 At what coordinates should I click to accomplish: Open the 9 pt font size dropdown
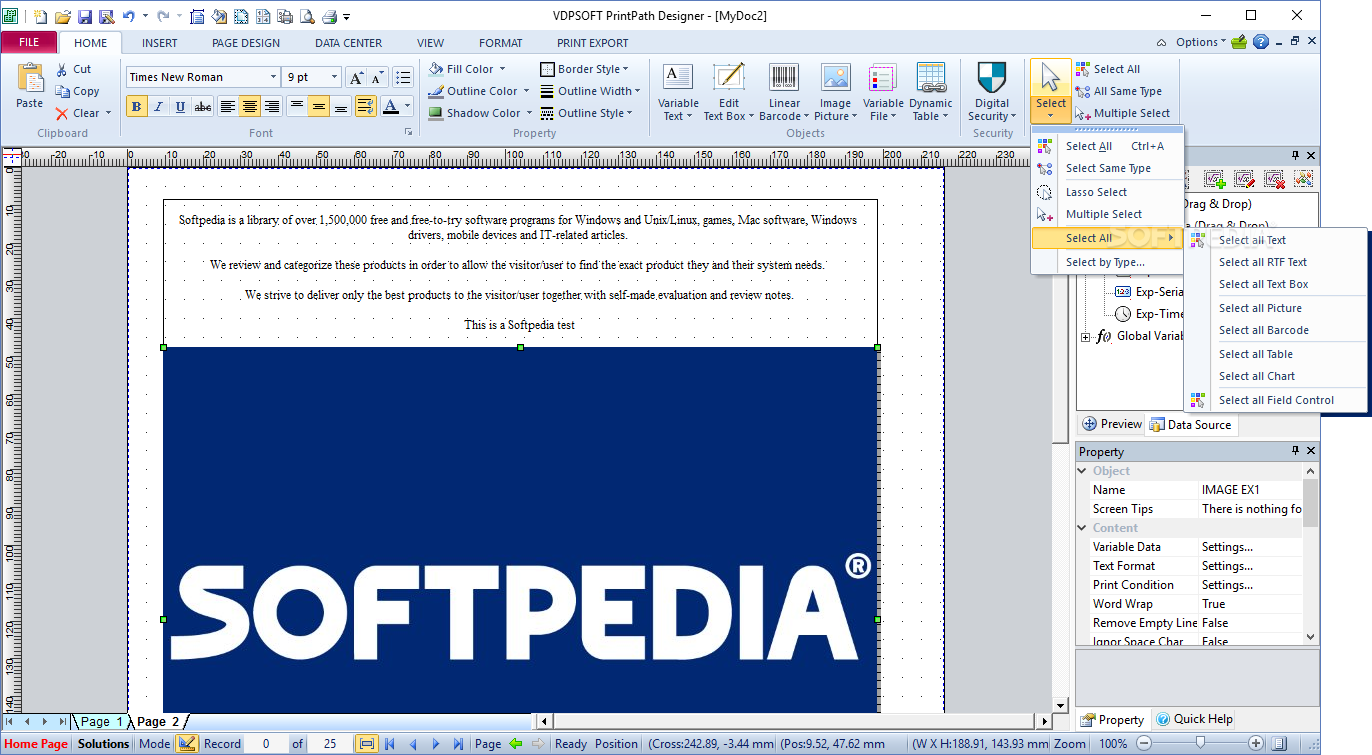[334, 77]
